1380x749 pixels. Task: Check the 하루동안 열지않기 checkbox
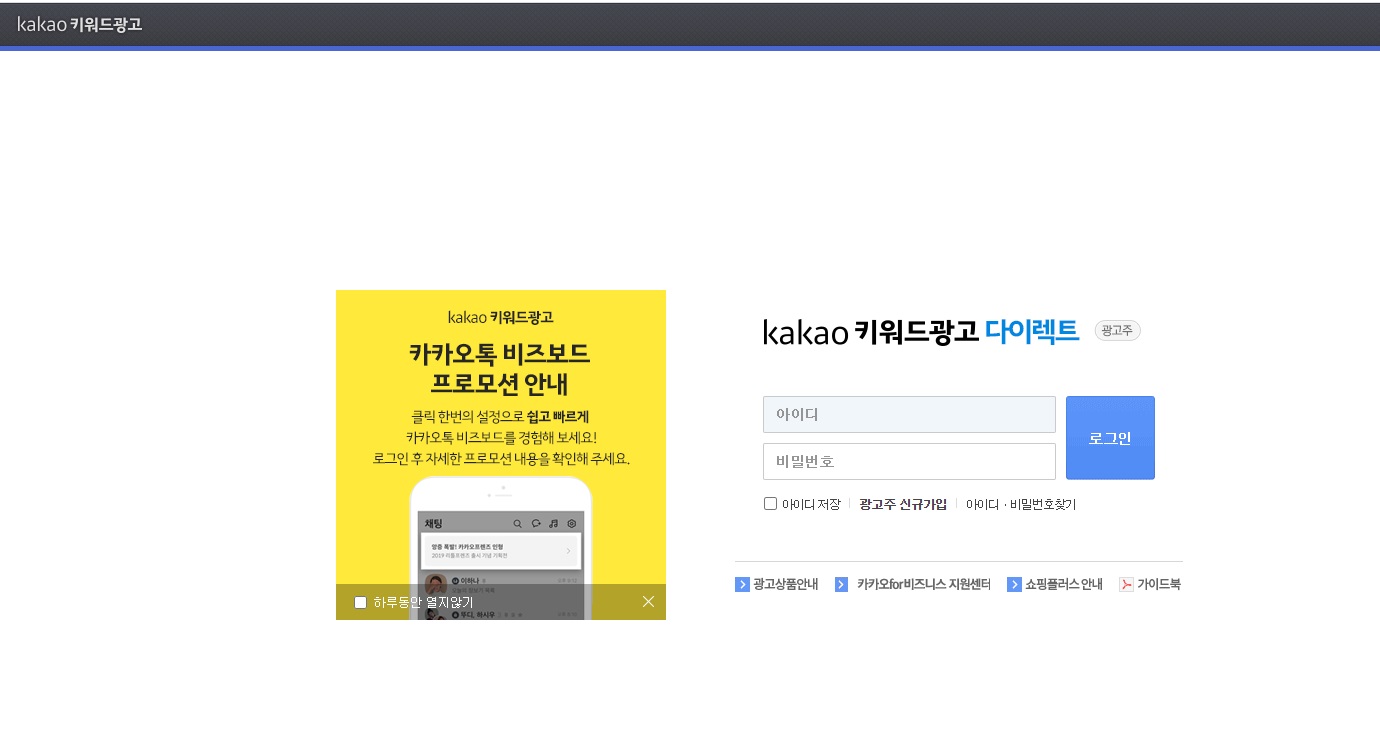[361, 602]
